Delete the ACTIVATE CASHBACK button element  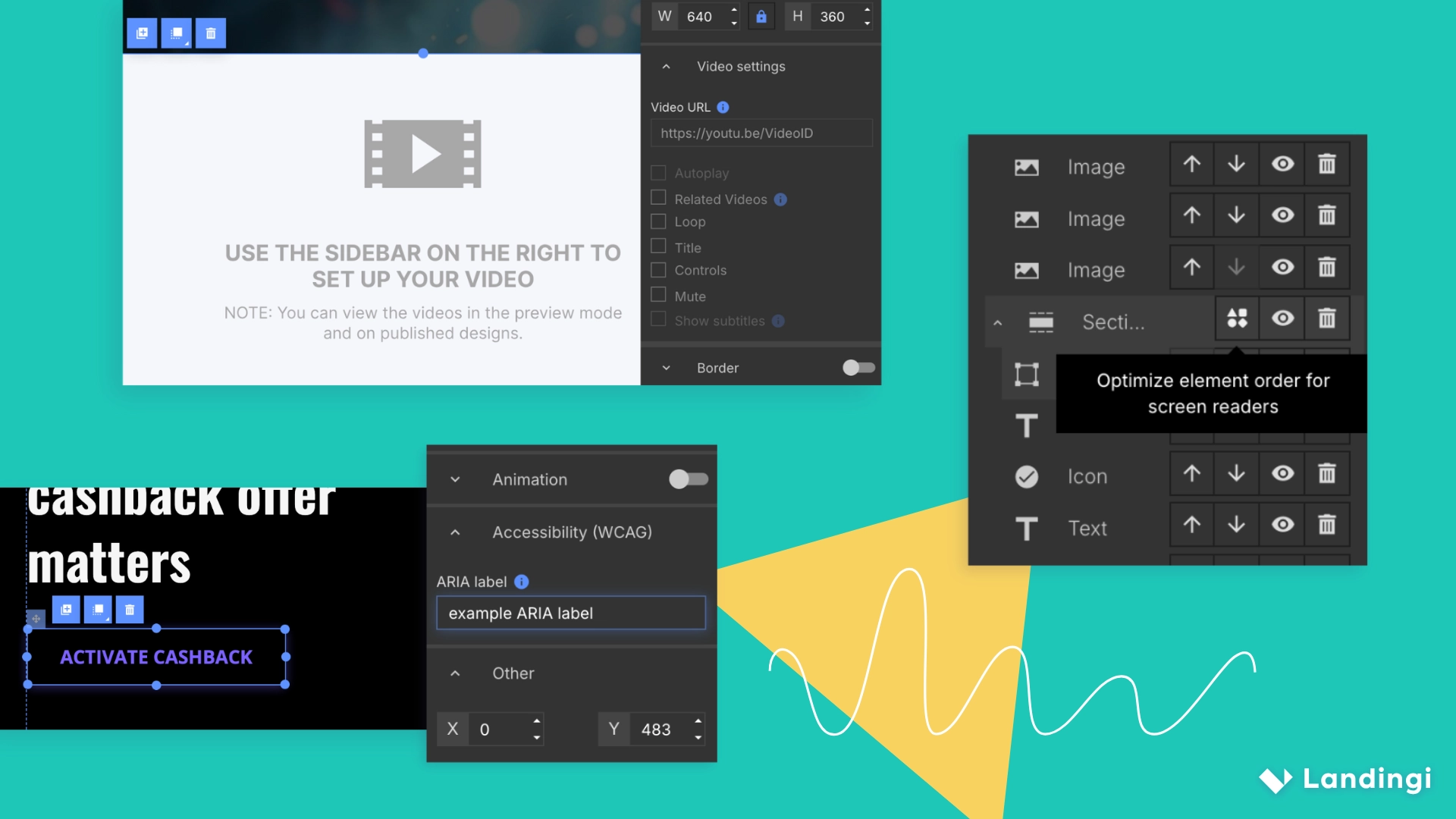click(129, 609)
